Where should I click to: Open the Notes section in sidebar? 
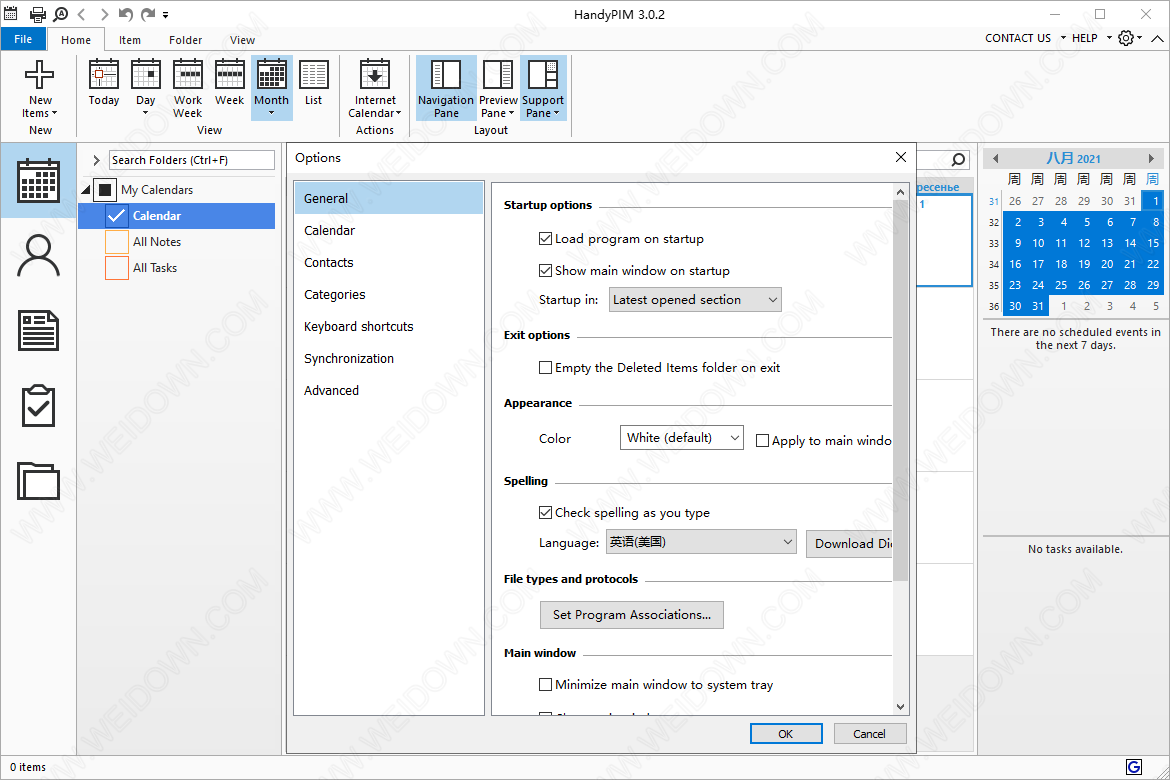[x=39, y=331]
